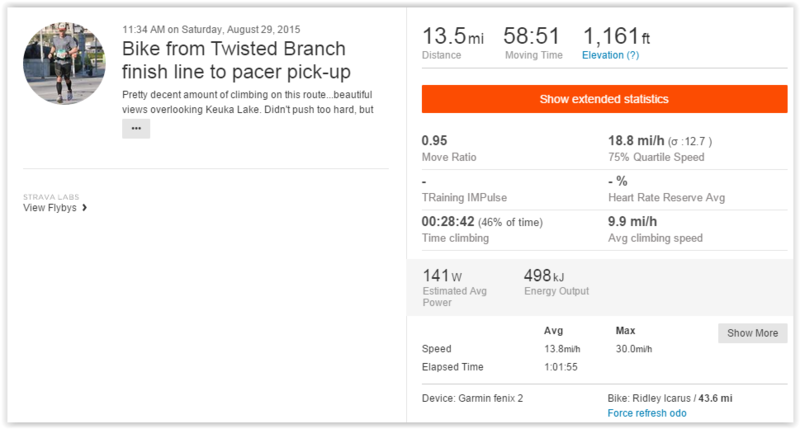Click the 13.5 mi Distance stat
The width and height of the screenshot is (800, 429).
click(452, 37)
